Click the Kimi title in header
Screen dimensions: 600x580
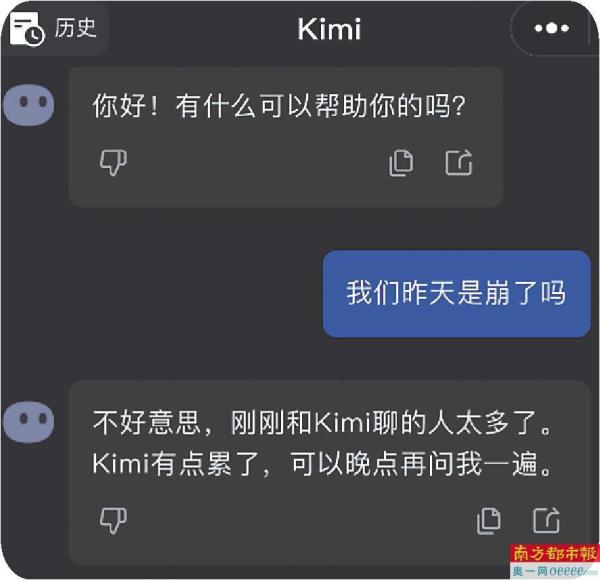coord(329,29)
